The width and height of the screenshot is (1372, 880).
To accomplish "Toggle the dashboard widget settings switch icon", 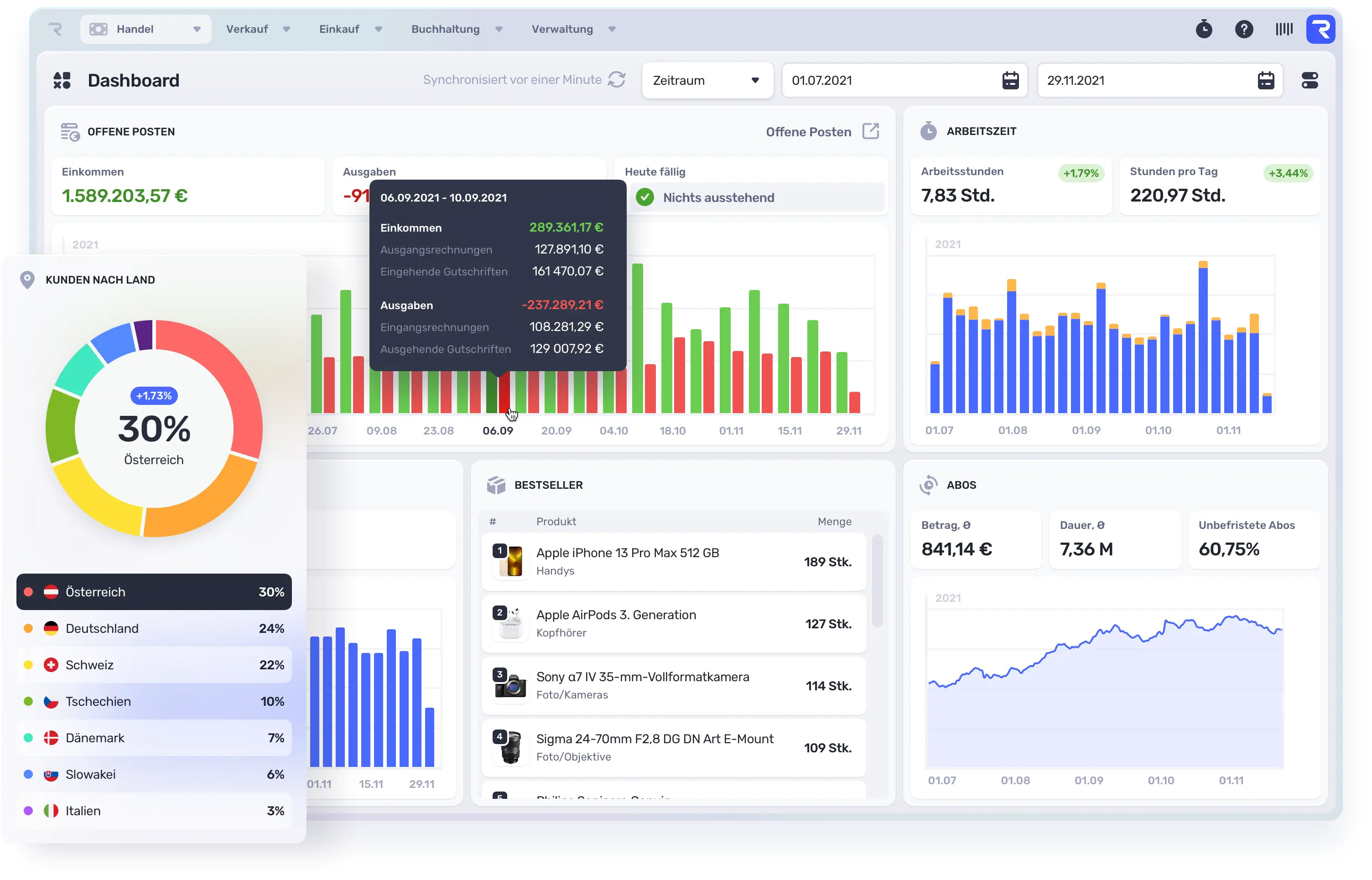I will pyautogui.click(x=1309, y=81).
